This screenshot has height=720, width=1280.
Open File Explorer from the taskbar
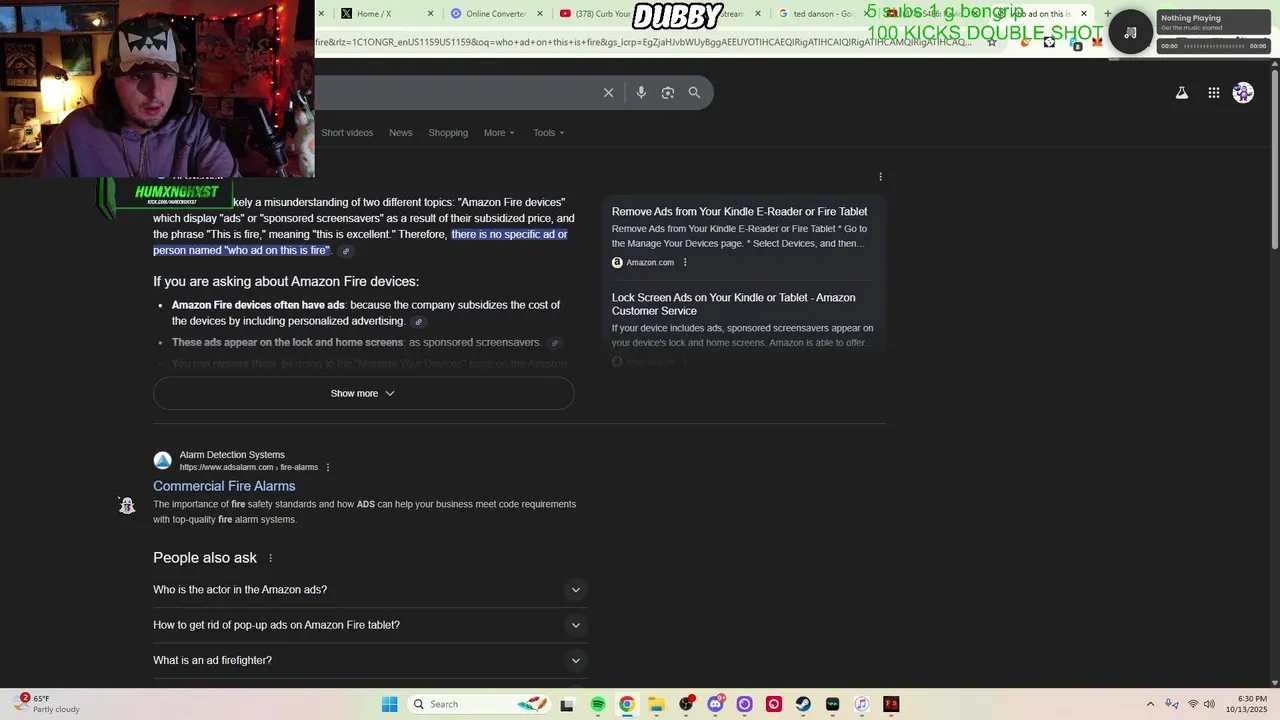click(656, 704)
